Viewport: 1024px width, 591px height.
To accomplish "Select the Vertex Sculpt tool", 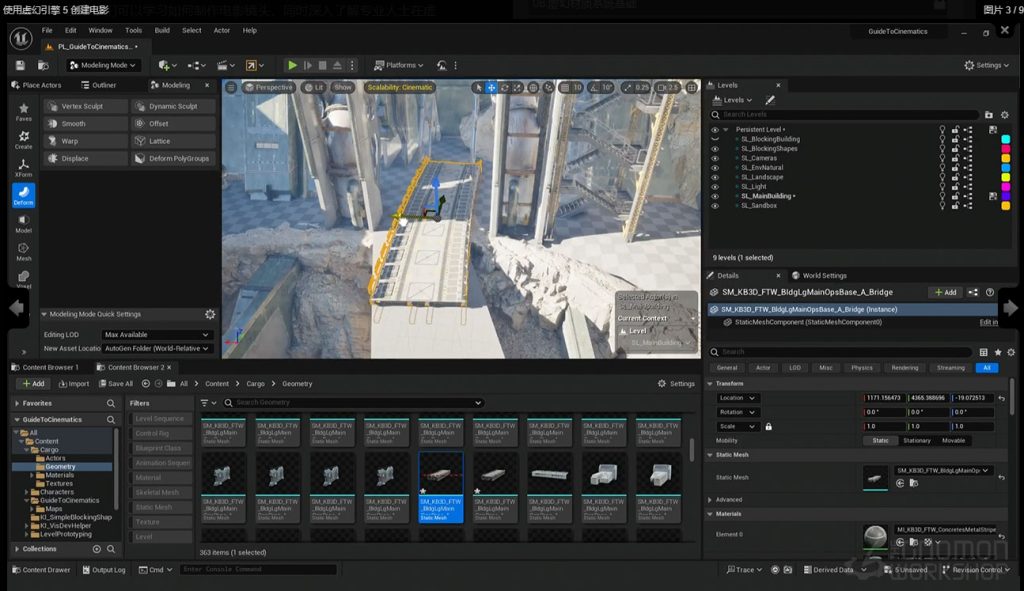I will (x=86, y=106).
